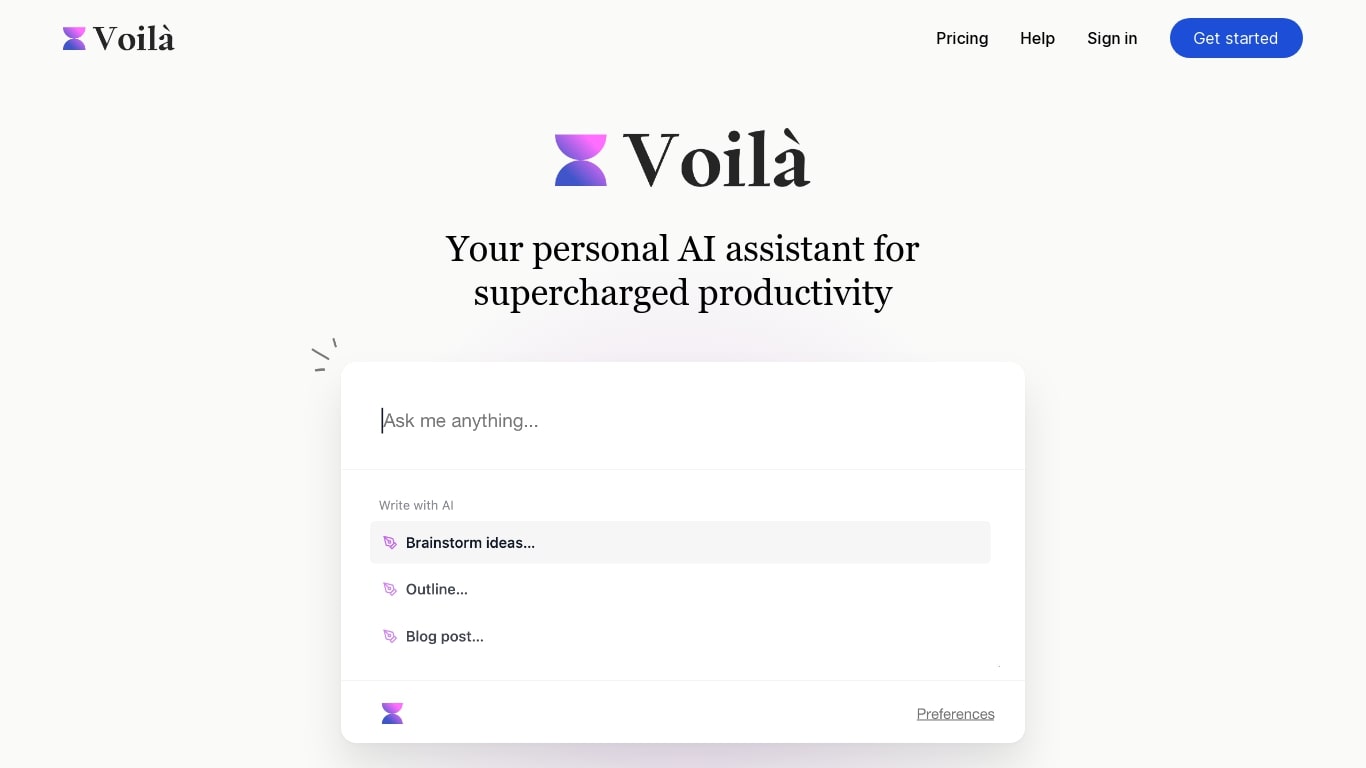Open Preferences from the assistant footer

coord(955,713)
